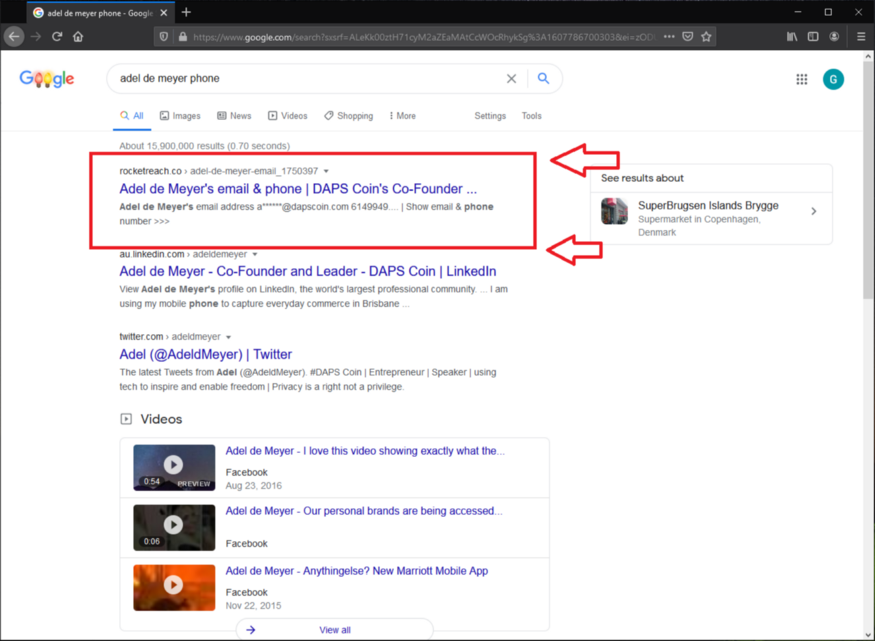Play the Marriott Mobile App video thumbnail

[x=174, y=586]
